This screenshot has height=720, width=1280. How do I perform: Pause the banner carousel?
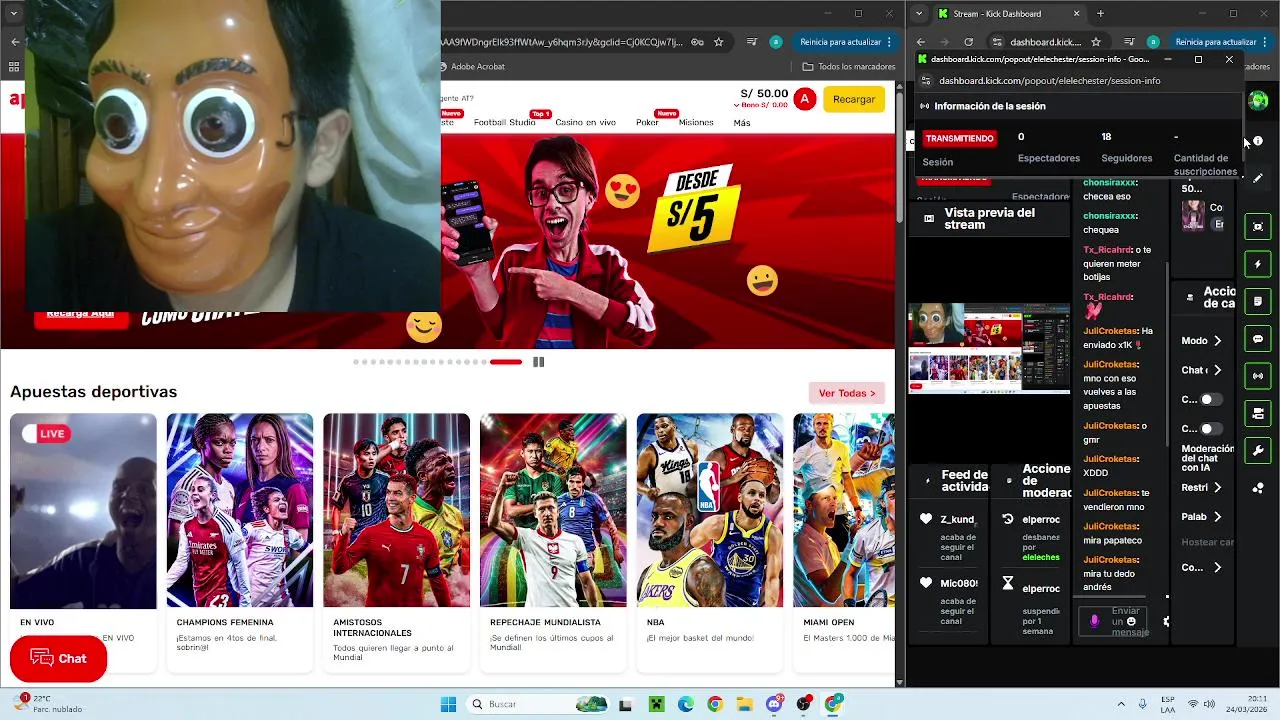538,362
